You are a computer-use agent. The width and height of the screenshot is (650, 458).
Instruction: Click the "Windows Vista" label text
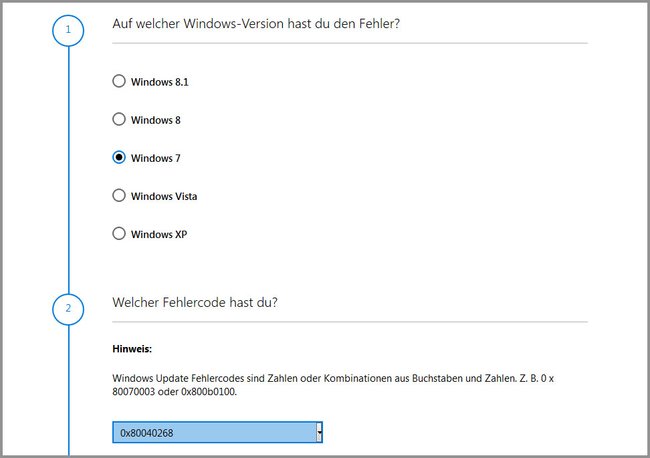click(164, 196)
